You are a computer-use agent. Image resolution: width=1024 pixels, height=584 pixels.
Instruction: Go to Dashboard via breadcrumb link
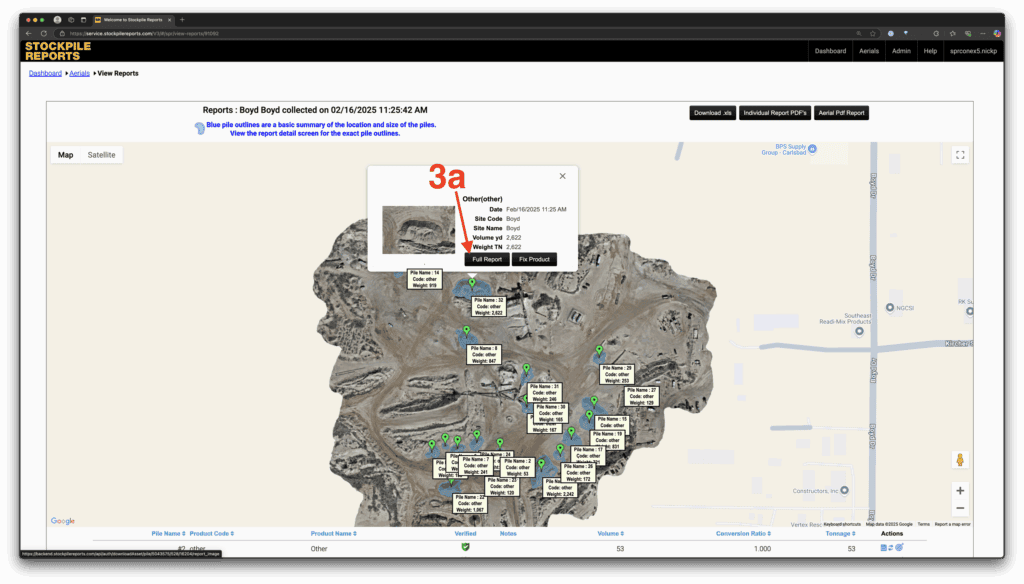click(x=45, y=73)
